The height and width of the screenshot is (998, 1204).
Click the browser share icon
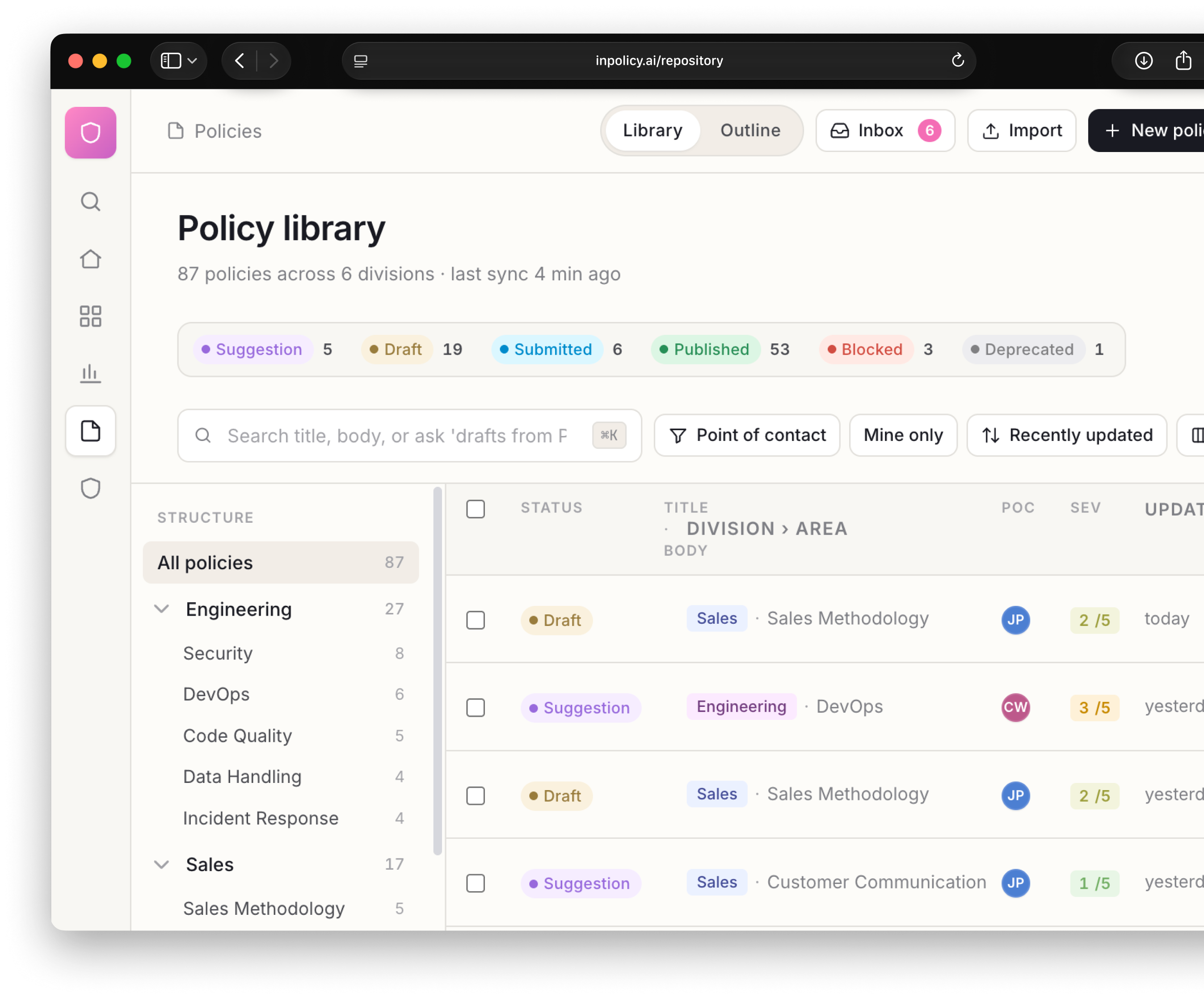(x=1183, y=60)
